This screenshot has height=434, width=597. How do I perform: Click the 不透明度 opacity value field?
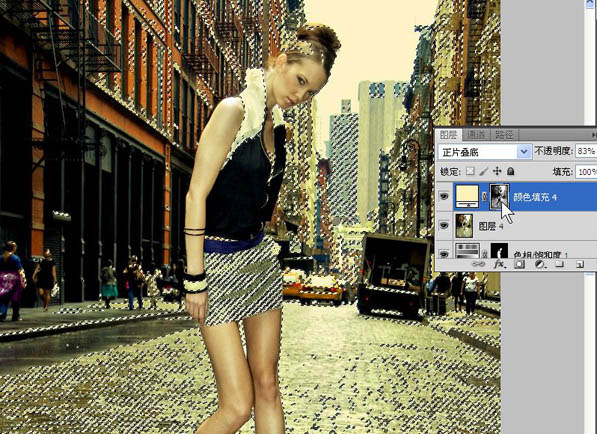[x=586, y=152]
